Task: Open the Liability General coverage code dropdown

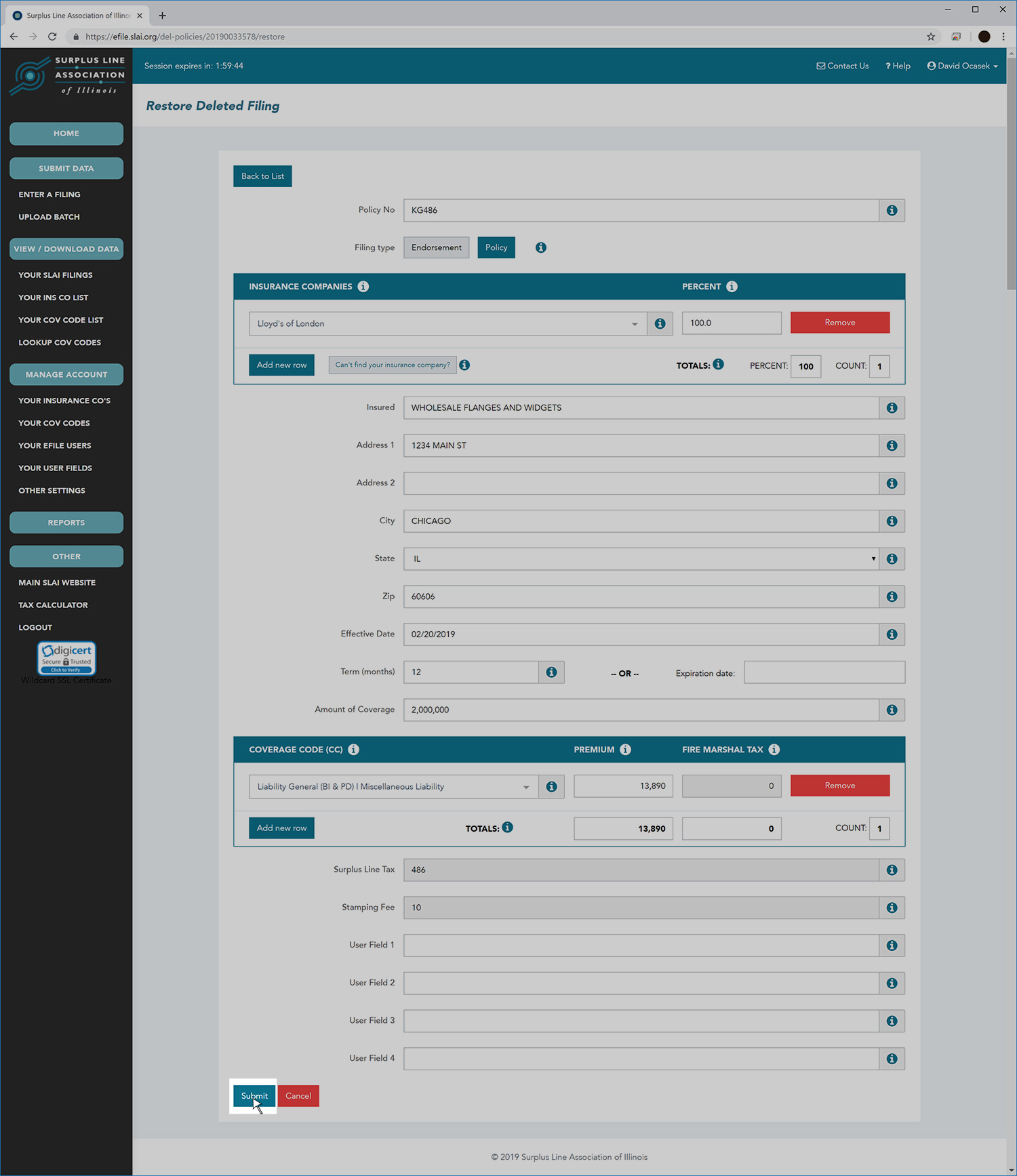Action: (x=393, y=787)
